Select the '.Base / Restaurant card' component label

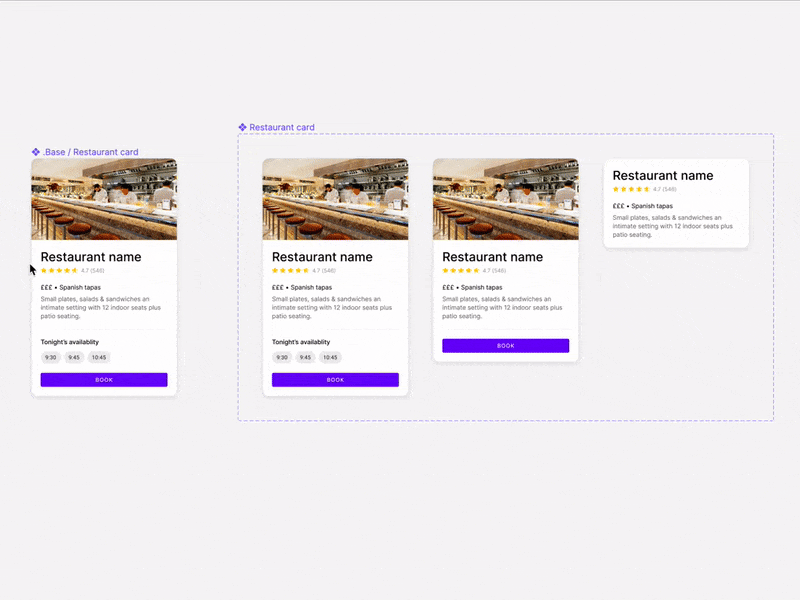(90, 152)
